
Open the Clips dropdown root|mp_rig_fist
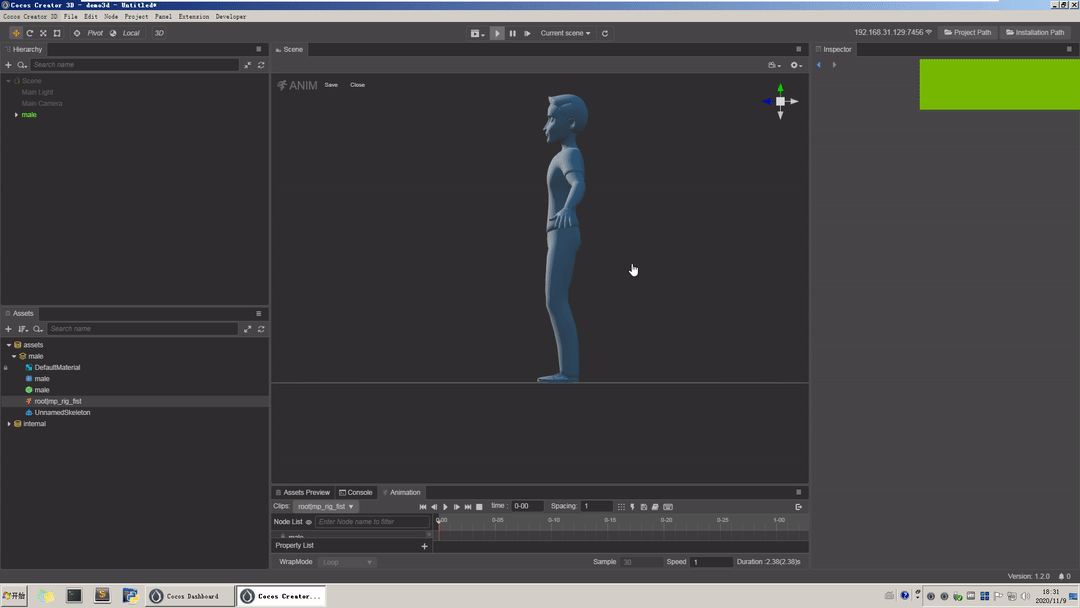click(325, 507)
